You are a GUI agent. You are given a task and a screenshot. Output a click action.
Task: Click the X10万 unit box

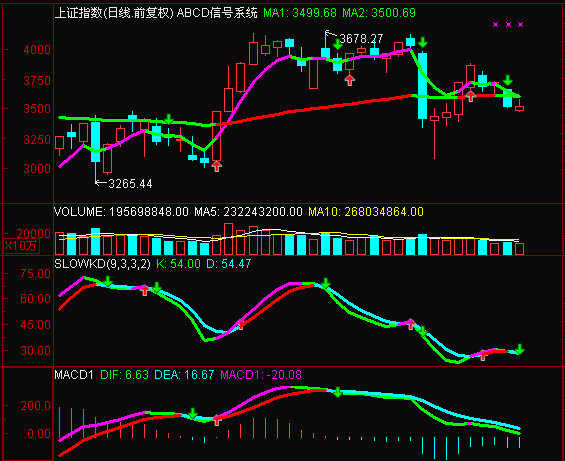[x=21, y=246]
